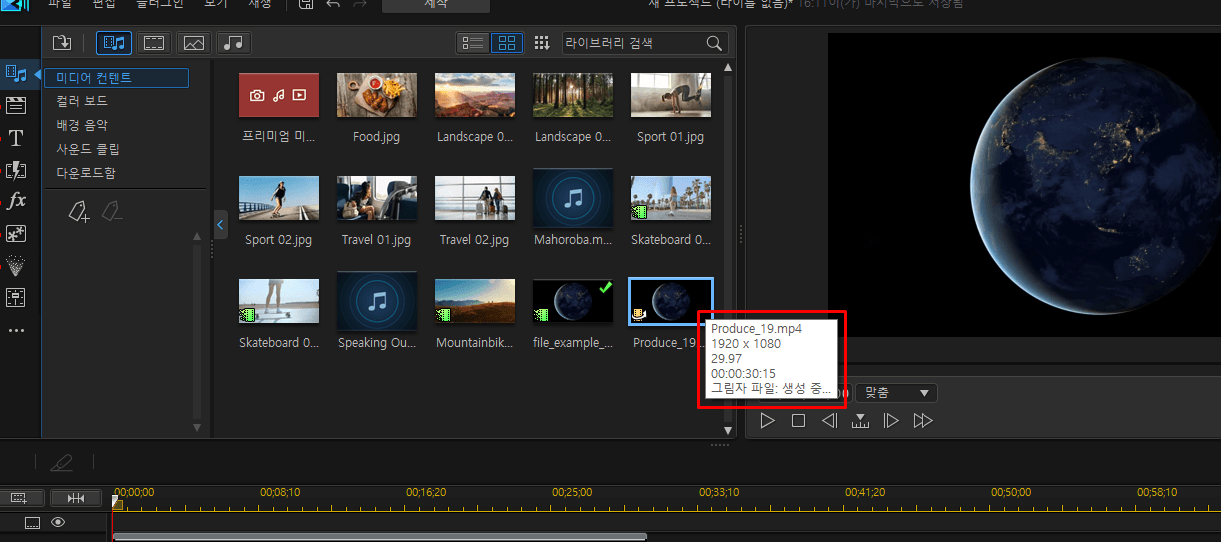Click the 제작 produce button
The height and width of the screenshot is (542, 1221).
[x=436, y=6]
